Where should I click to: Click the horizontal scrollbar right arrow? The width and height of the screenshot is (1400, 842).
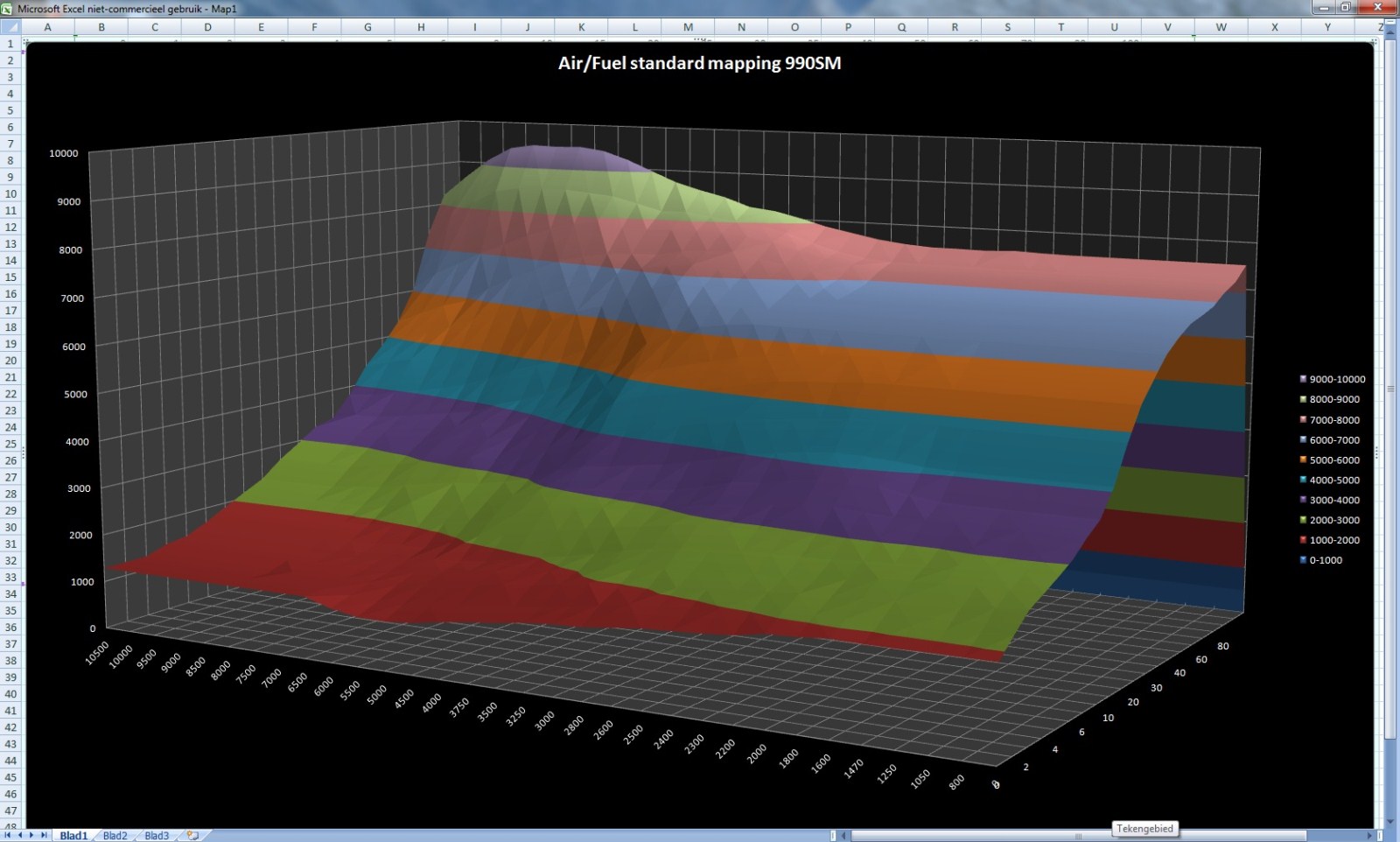point(1370,835)
